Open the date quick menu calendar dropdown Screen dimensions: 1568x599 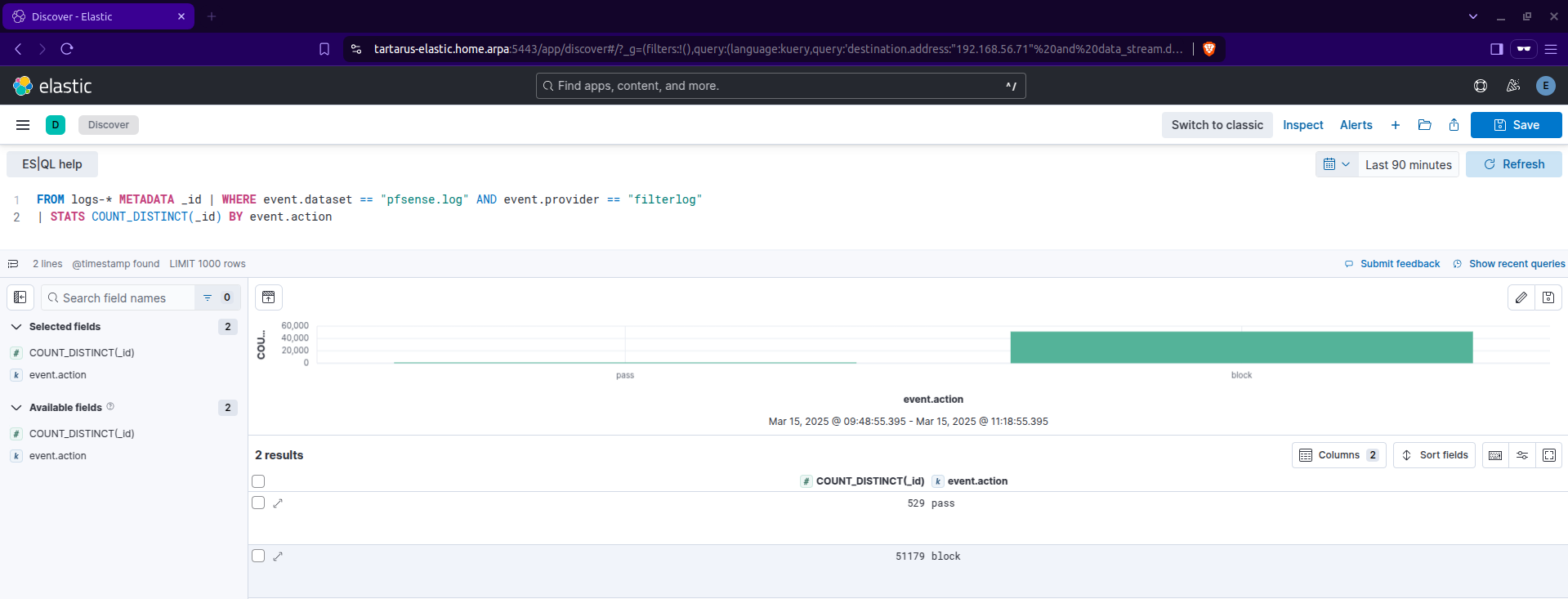coord(1336,164)
